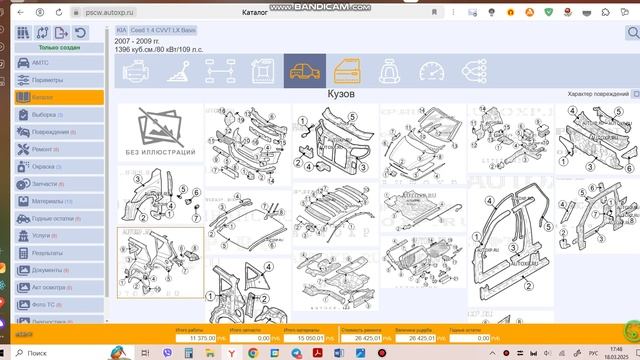Viewport: 640px width, 360px height.
Task: Open Chrome from the taskbar
Action: [253, 353]
